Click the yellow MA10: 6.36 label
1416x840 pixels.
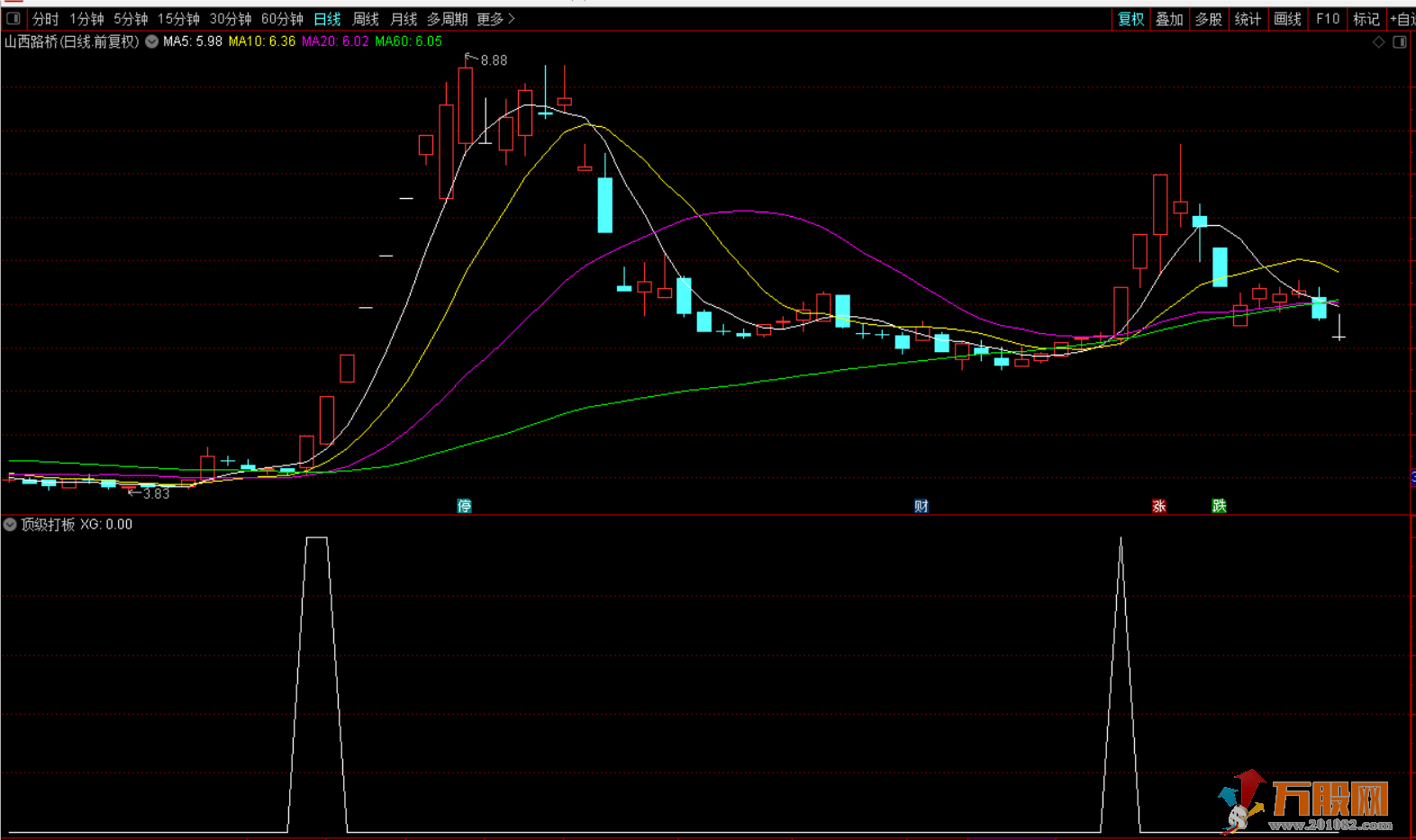point(261,41)
